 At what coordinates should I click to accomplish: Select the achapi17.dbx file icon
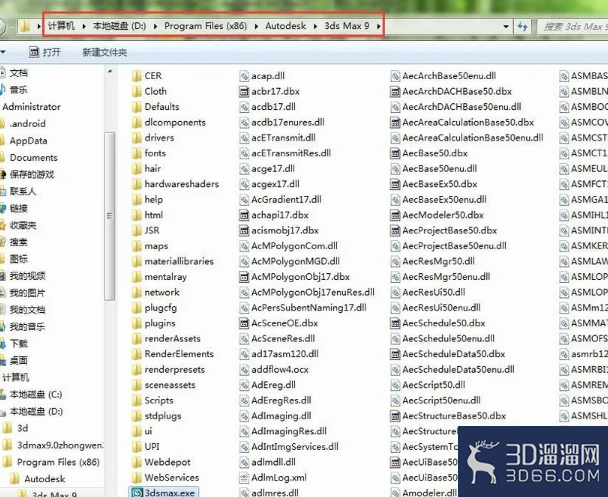pyautogui.click(x=244, y=215)
